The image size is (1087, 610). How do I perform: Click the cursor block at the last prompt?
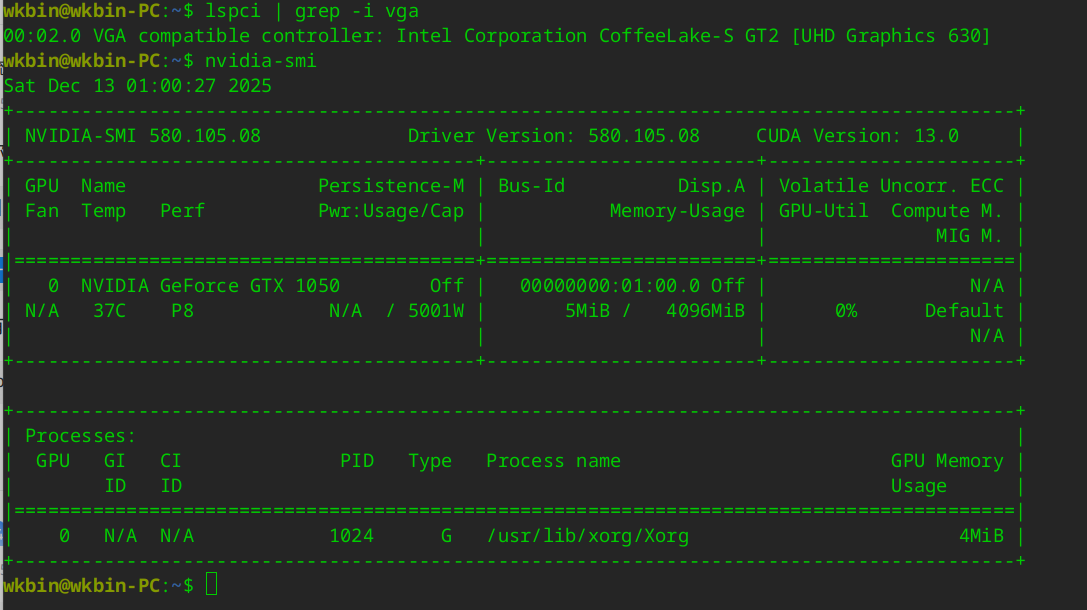click(x=211, y=584)
